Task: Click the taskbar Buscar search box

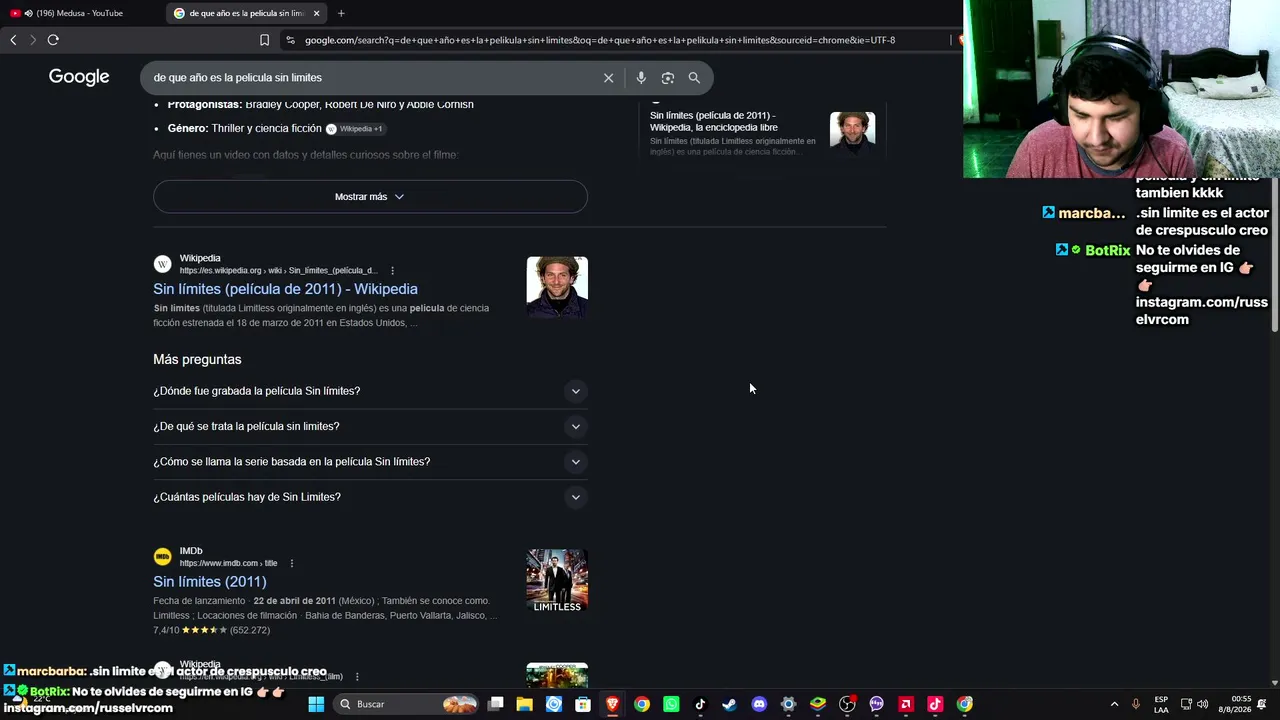Action: coord(407,704)
